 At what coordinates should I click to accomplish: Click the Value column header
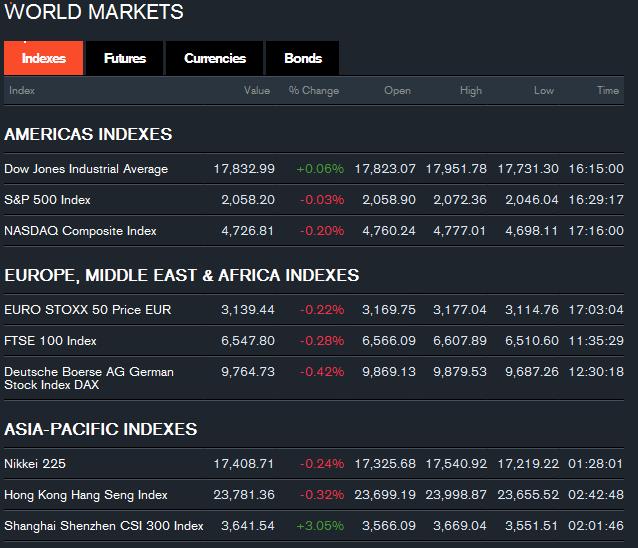point(257,90)
